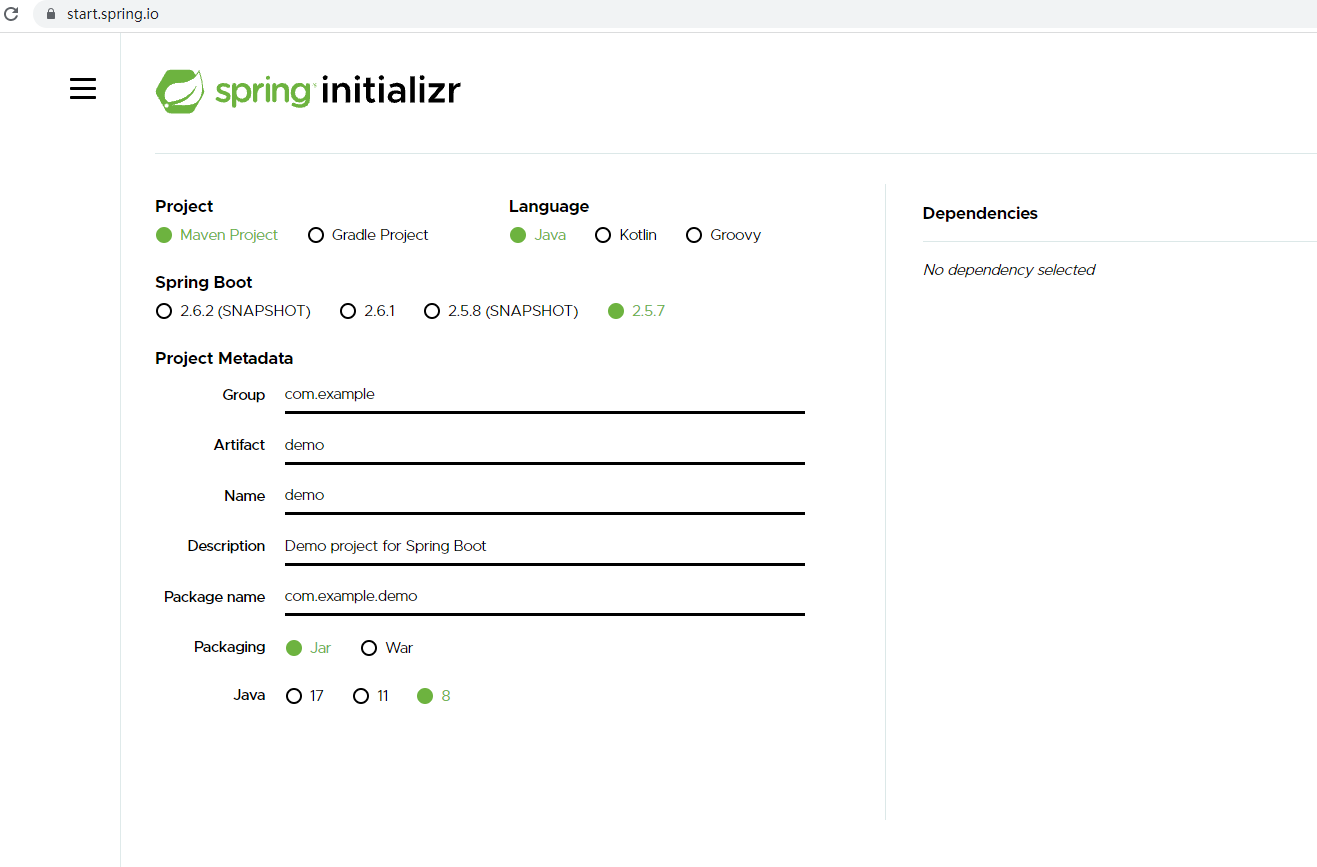Open the hamburger side menu
Viewport: 1317px width, 867px height.
point(83,89)
